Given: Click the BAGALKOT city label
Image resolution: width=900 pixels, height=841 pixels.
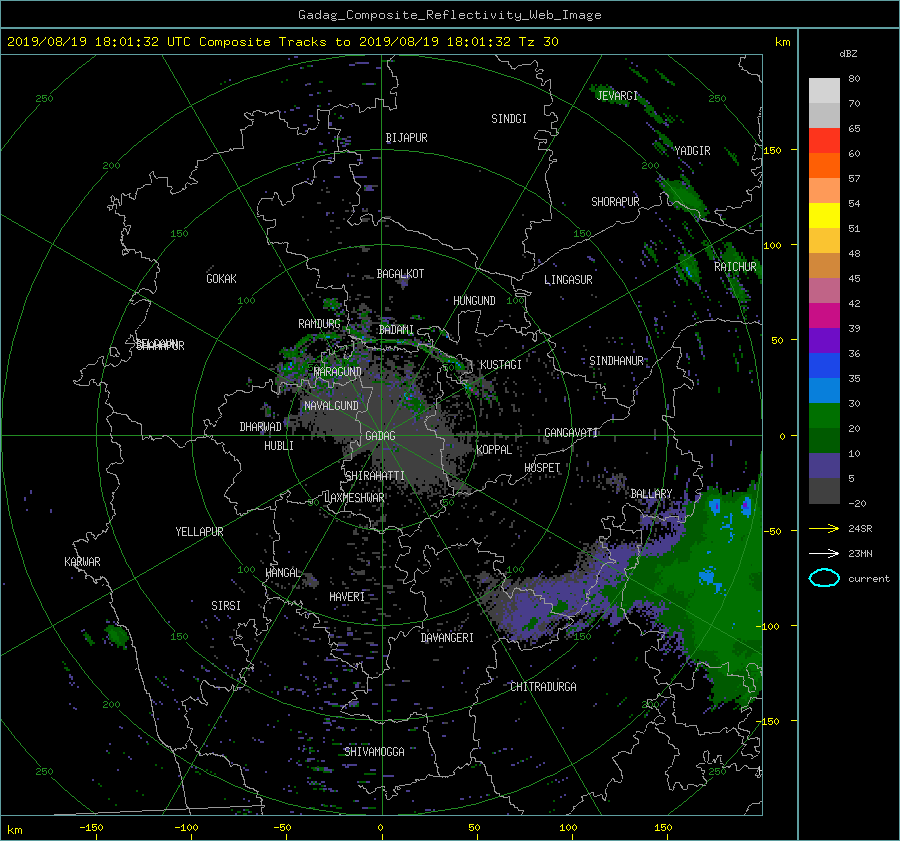Looking at the screenshot, I should [x=400, y=274].
